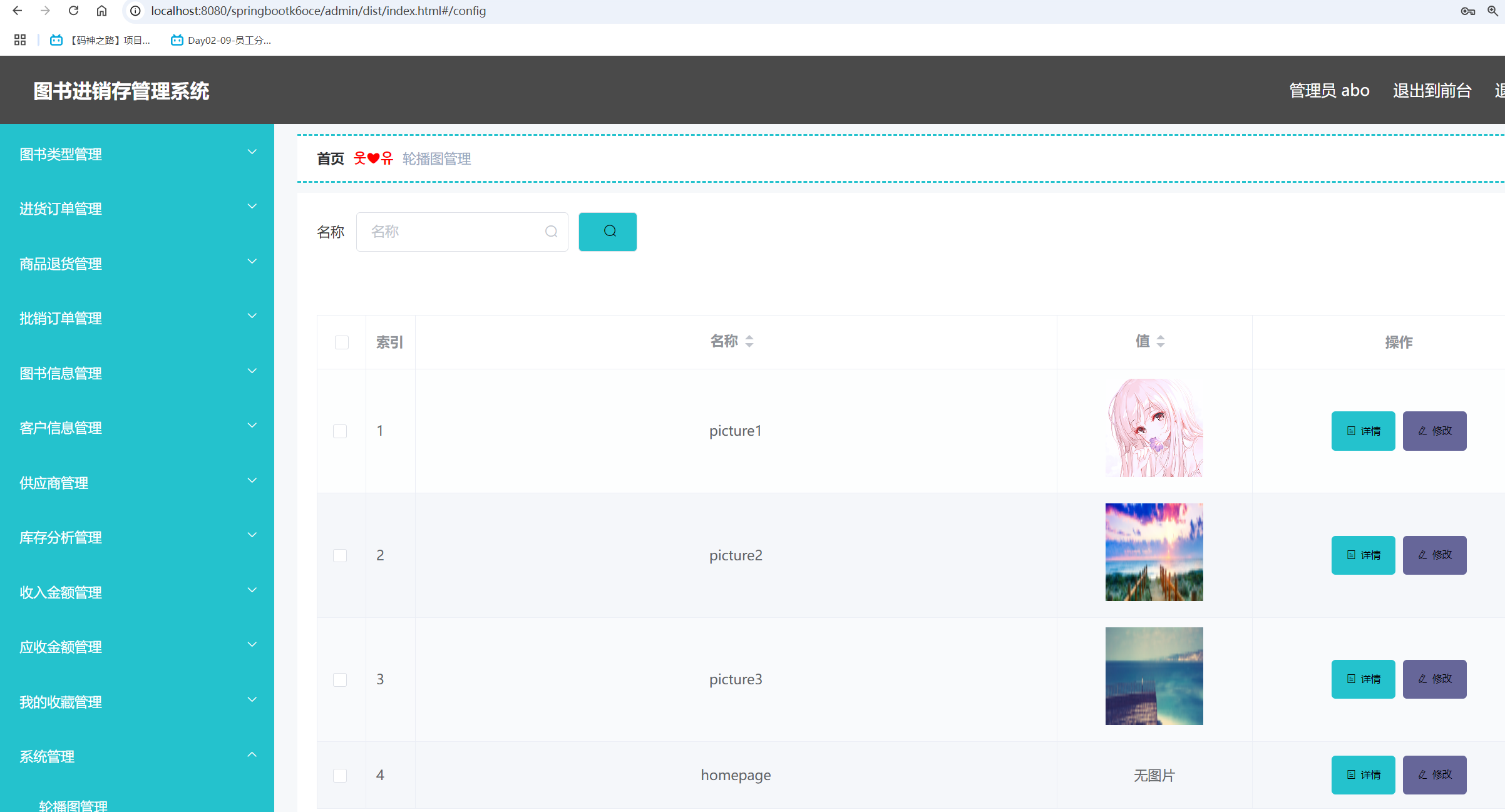This screenshot has width=1505, height=812.
Task: Click browser reload page icon
Action: tap(73, 11)
